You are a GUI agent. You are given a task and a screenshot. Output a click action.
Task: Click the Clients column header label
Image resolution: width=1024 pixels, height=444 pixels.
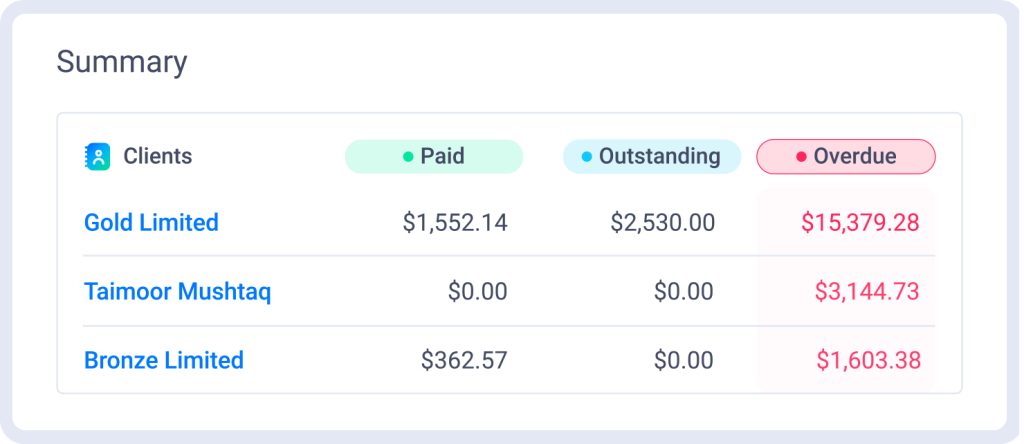point(158,157)
